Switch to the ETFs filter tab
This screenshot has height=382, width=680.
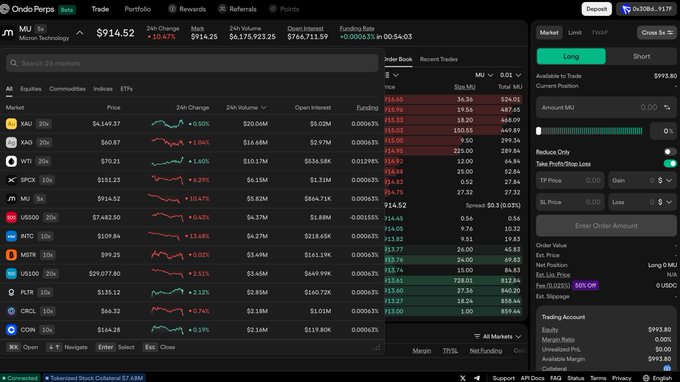[x=126, y=89]
